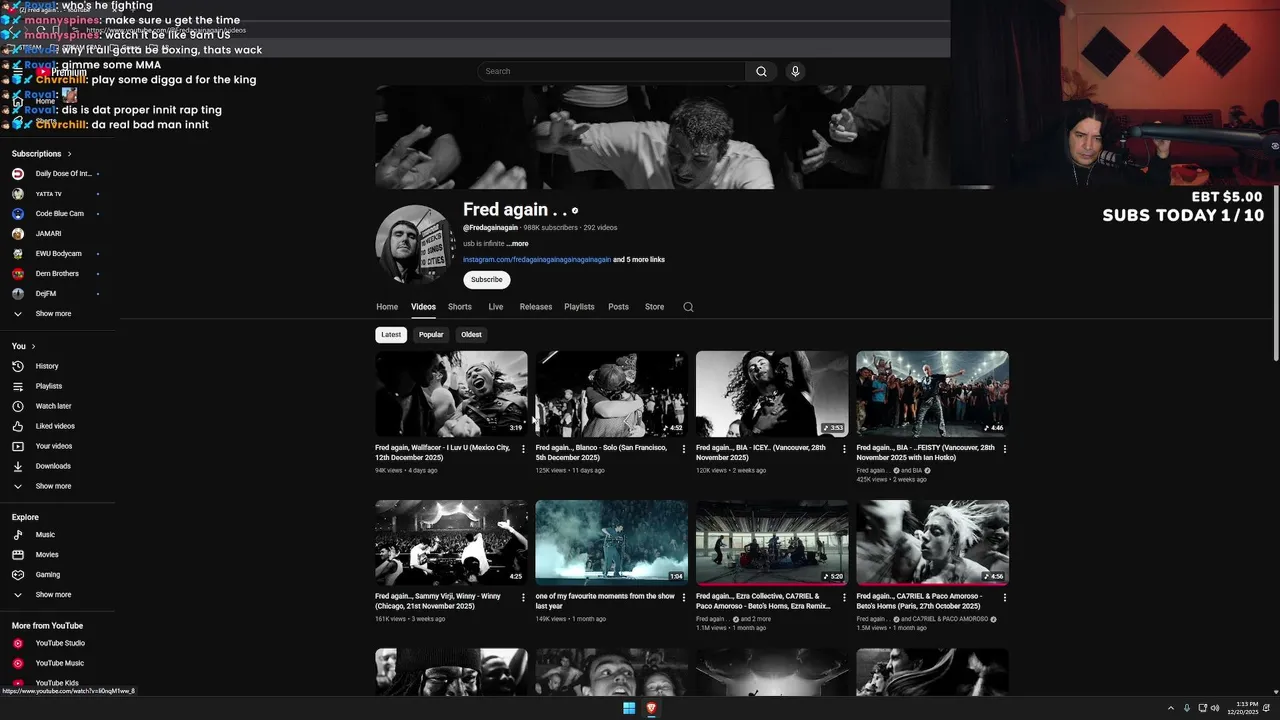This screenshot has height=720, width=1280.
Task: Select the Latest sort chip
Action: (391, 335)
